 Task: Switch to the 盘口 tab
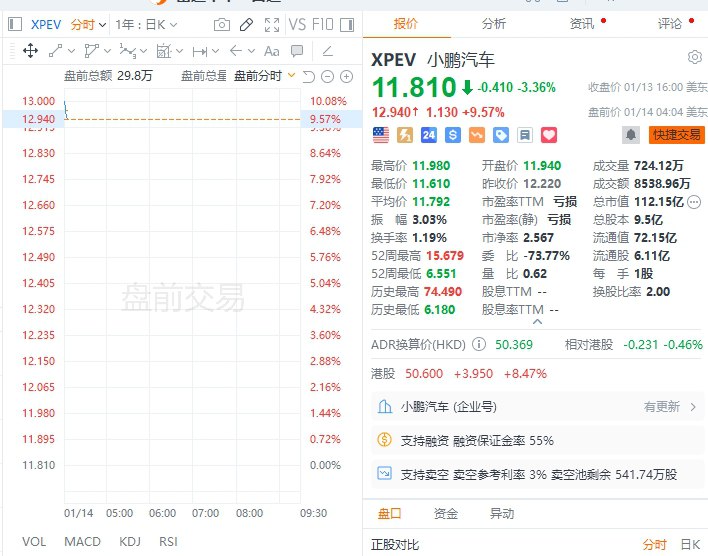(x=390, y=514)
